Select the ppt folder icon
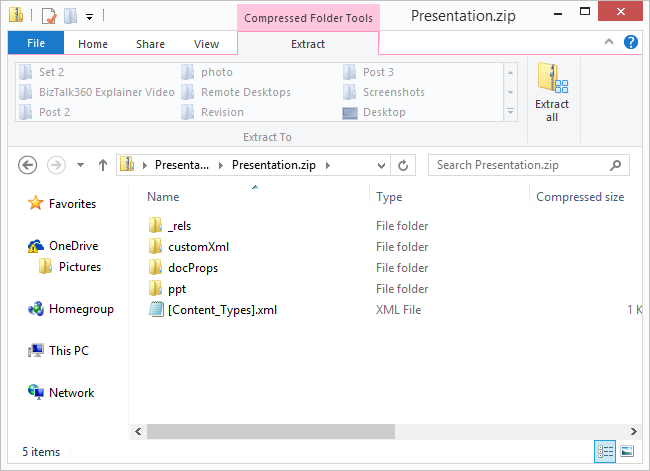The height and width of the screenshot is (471, 650). tap(156, 289)
